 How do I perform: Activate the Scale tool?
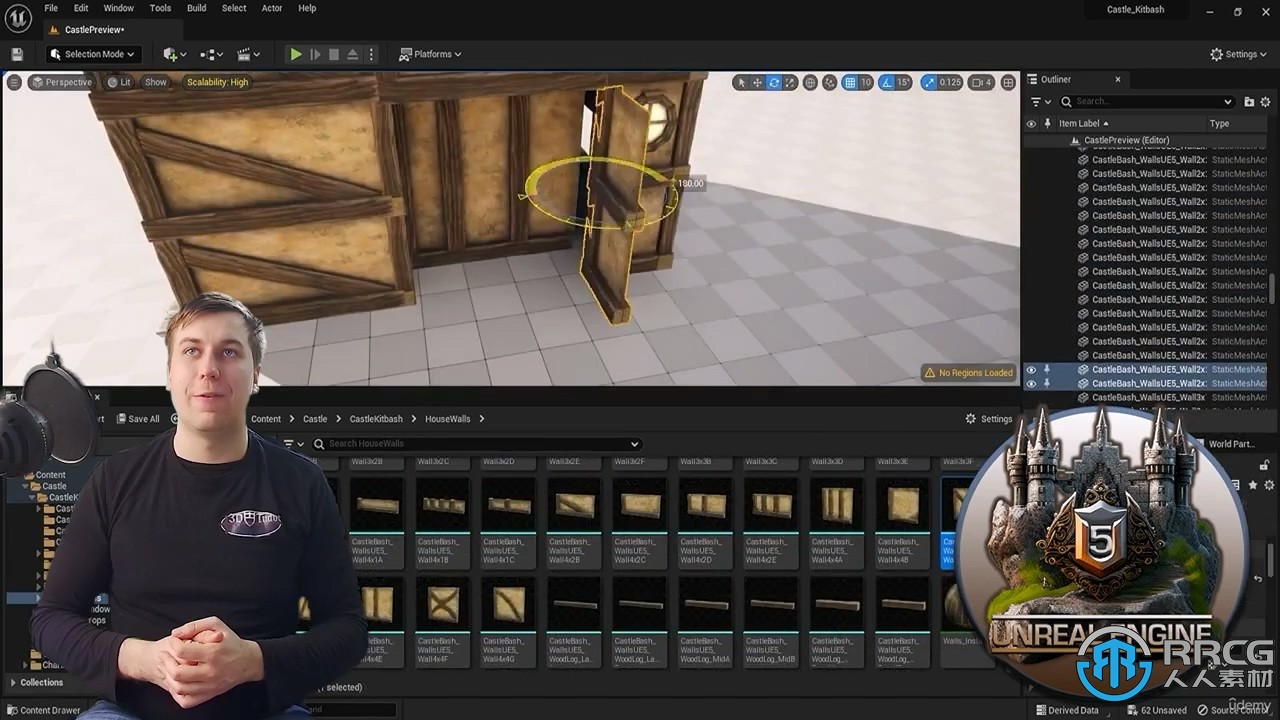[x=790, y=82]
